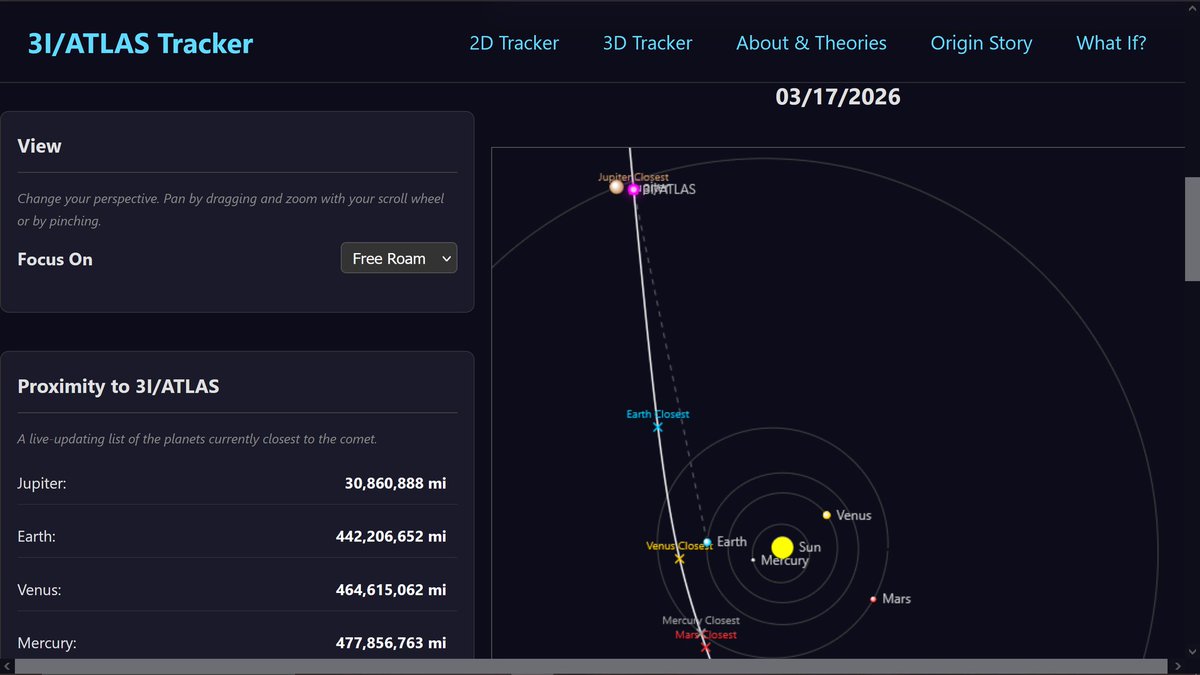Click the yellow Sun in the map
The height and width of the screenshot is (675, 1200).
click(x=782, y=547)
